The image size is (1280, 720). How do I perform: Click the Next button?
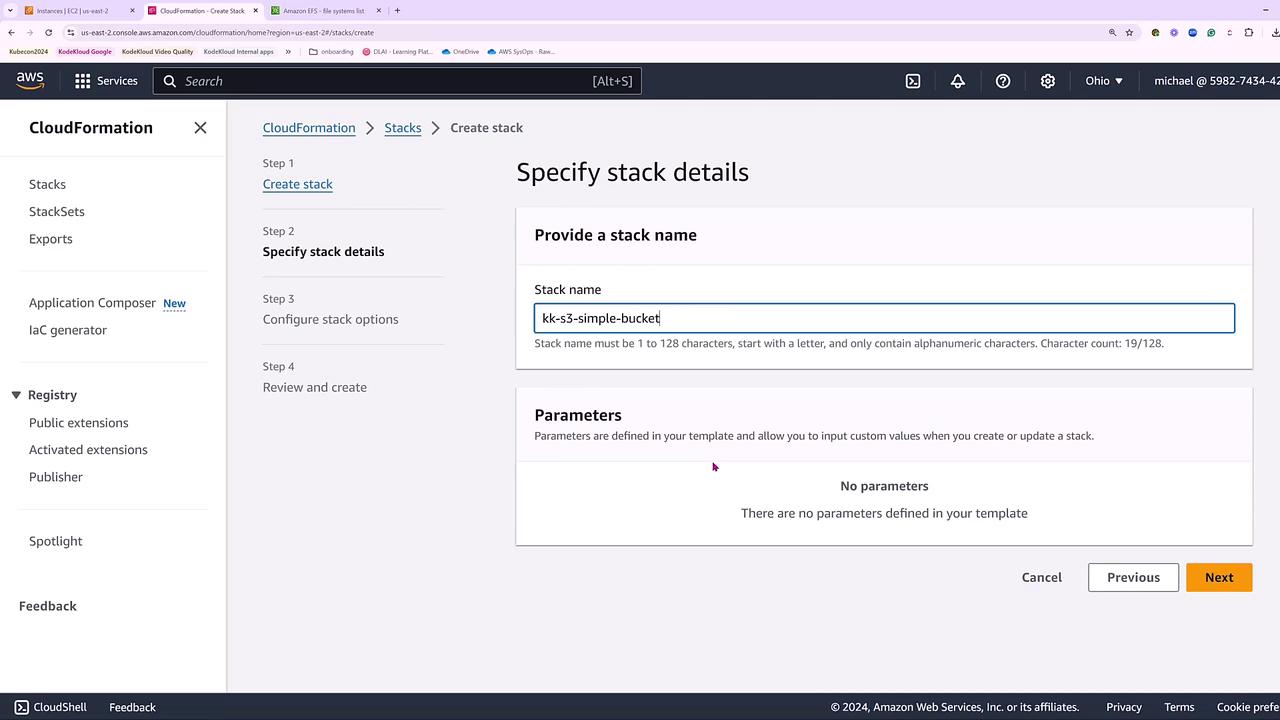pyautogui.click(x=1218, y=577)
